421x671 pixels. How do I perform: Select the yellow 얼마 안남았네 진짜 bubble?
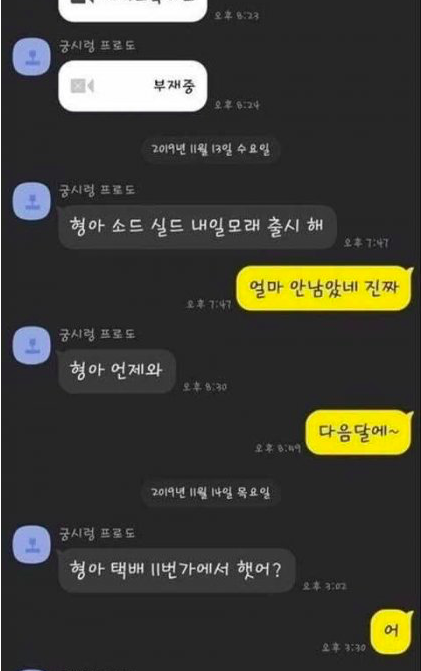pyautogui.click(x=324, y=288)
